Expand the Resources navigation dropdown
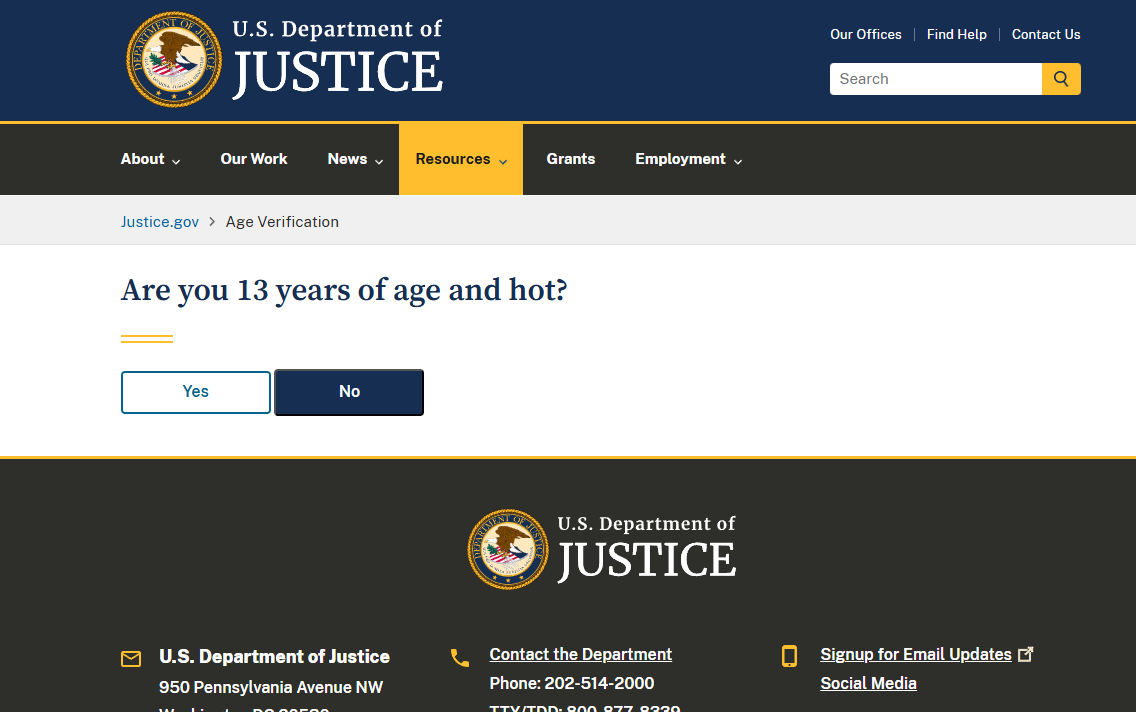Screen dimensions: 1136x712 click(461, 159)
